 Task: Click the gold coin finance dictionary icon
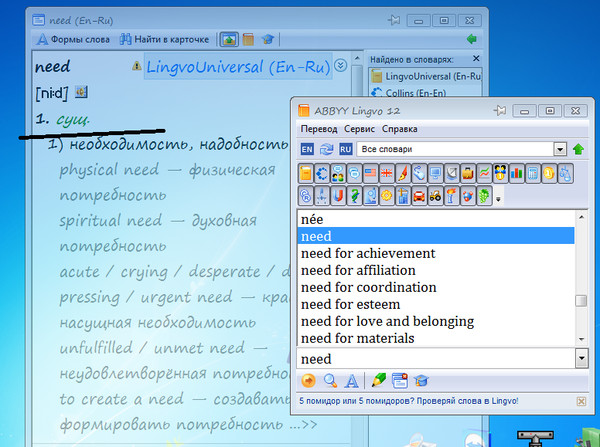point(549,174)
